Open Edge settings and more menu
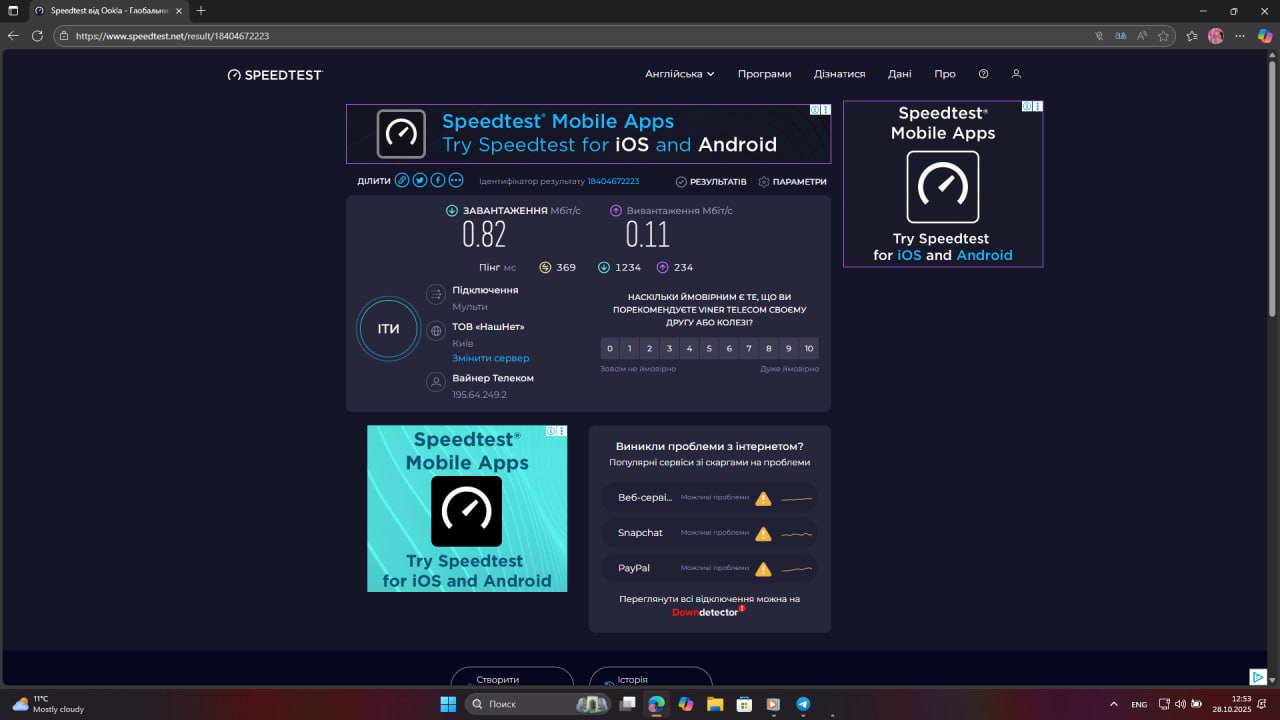This screenshot has height=720, width=1280. click(x=1238, y=35)
